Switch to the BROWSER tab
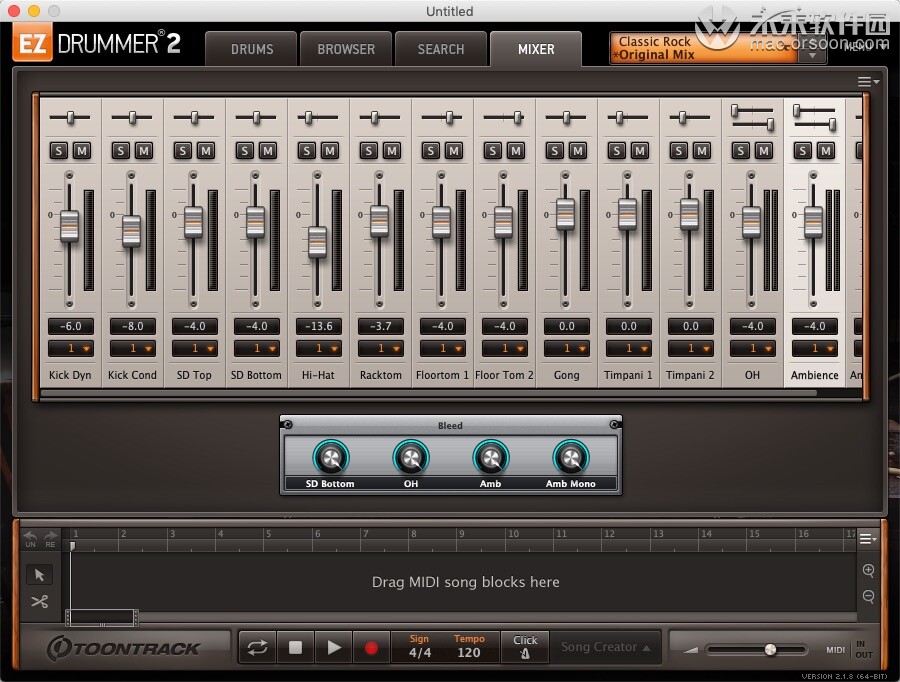This screenshot has width=900, height=682. click(346, 49)
